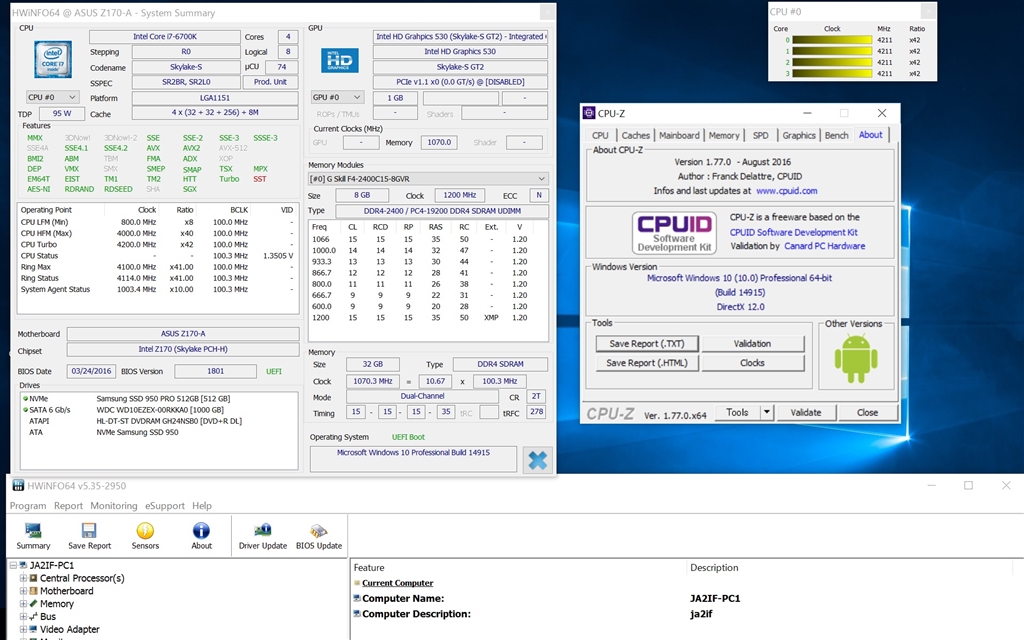This screenshot has width=1024, height=640.
Task: Open the CPU #0 selector dropdown
Action: coord(53,97)
